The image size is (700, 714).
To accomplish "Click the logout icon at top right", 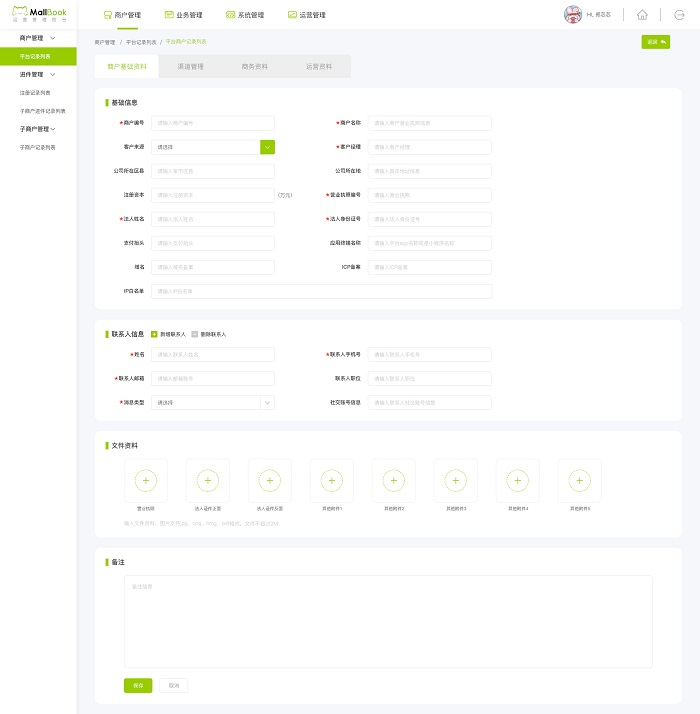I will click(x=679, y=15).
